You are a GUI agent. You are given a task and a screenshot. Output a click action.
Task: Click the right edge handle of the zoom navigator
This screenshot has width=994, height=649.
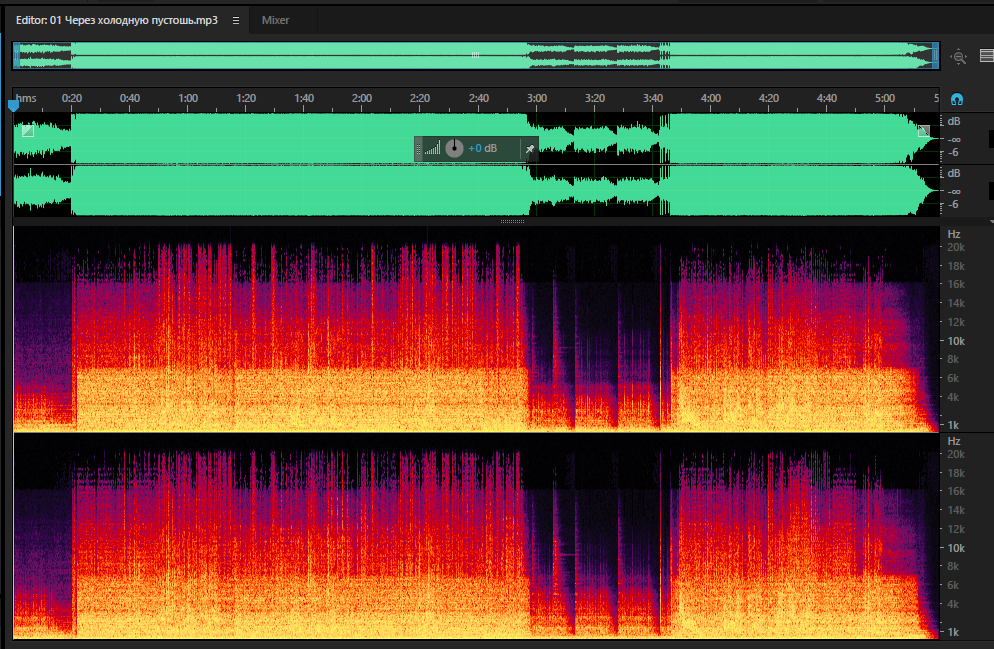pos(936,56)
